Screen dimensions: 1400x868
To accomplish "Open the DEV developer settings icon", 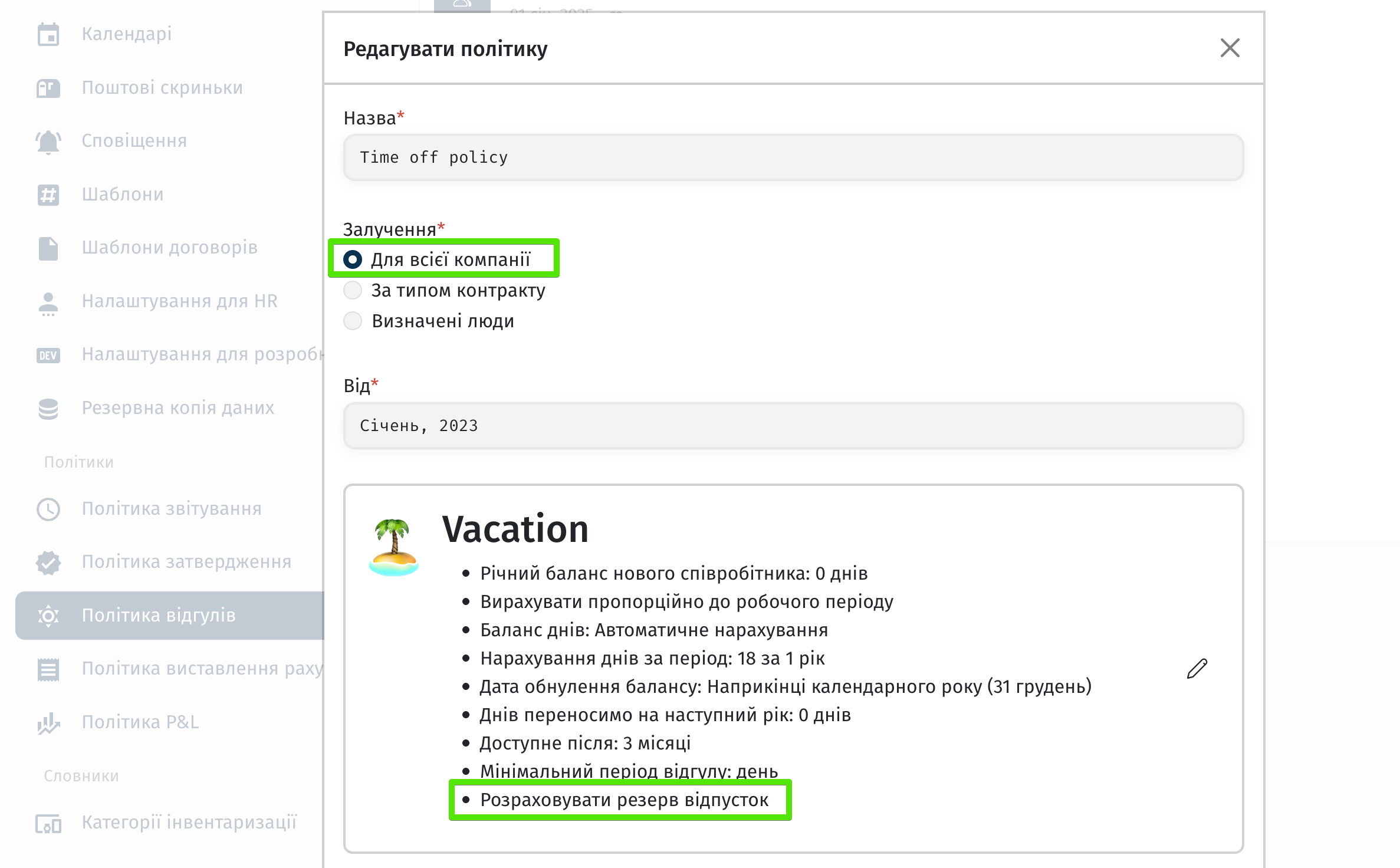I will point(48,355).
